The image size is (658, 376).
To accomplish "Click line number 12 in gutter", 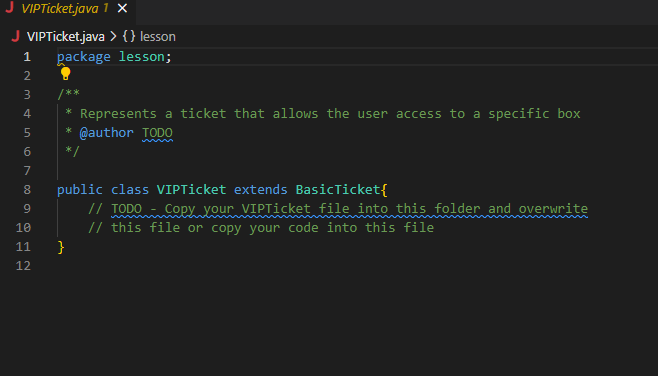I will (23, 266).
